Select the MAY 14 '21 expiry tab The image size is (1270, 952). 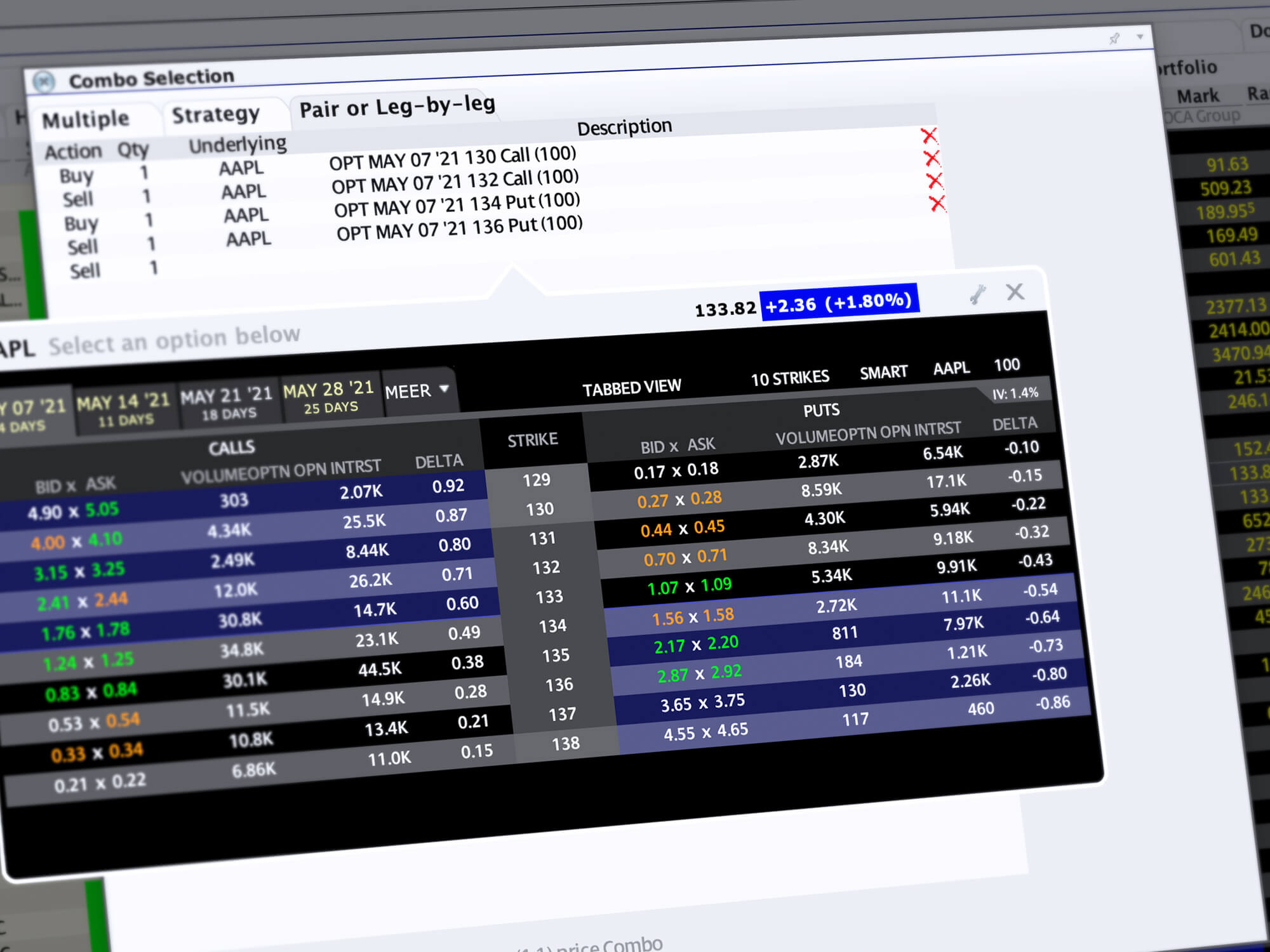(x=124, y=410)
